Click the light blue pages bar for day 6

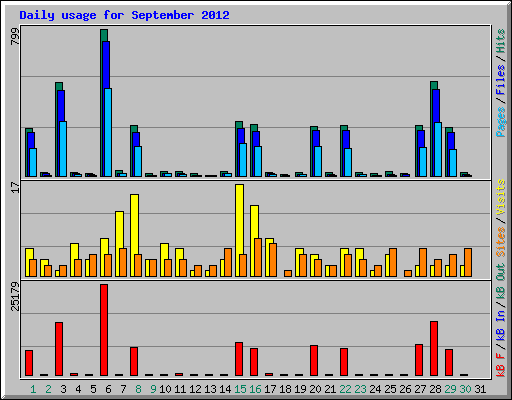(x=108, y=132)
